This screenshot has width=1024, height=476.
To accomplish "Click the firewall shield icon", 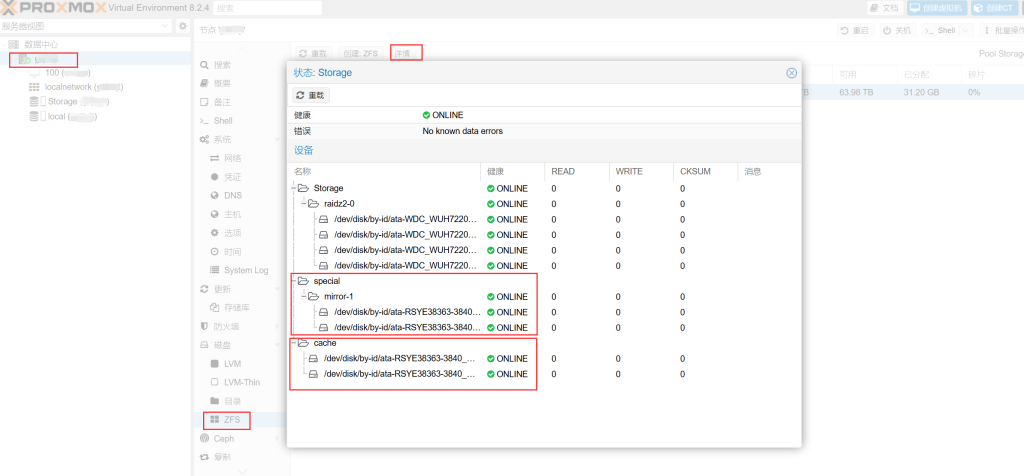I will (x=204, y=326).
